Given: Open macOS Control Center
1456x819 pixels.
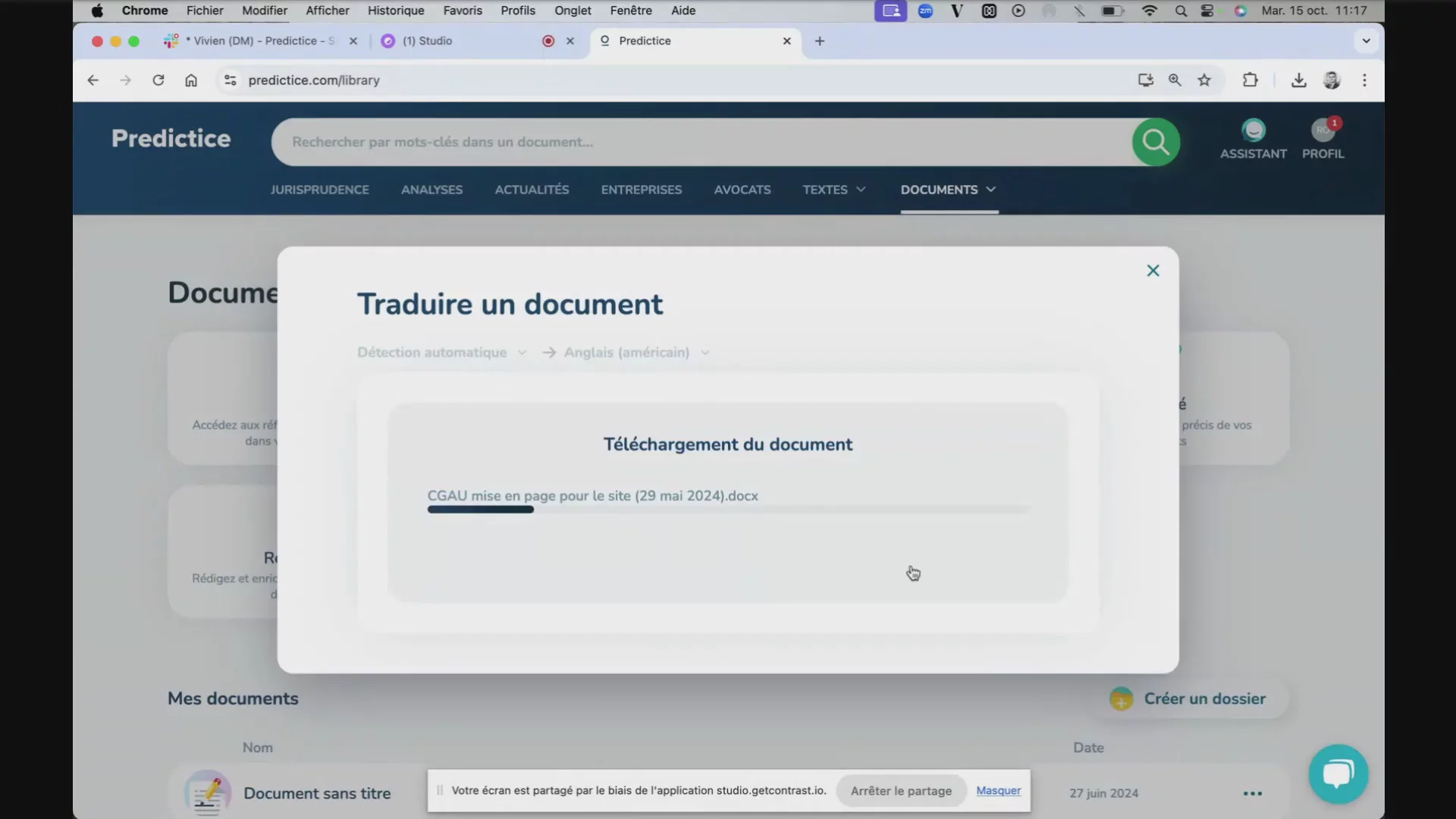Looking at the screenshot, I should click(x=1207, y=11).
